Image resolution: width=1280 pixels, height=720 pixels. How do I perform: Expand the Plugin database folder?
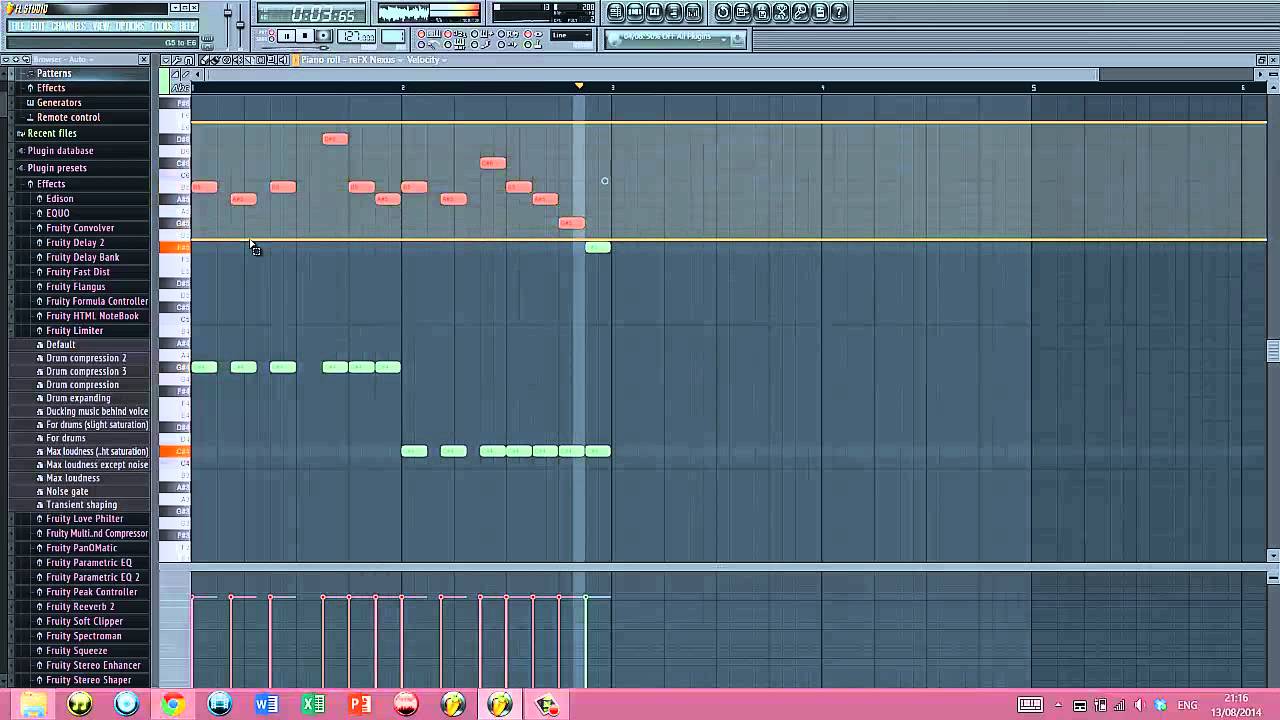60,151
